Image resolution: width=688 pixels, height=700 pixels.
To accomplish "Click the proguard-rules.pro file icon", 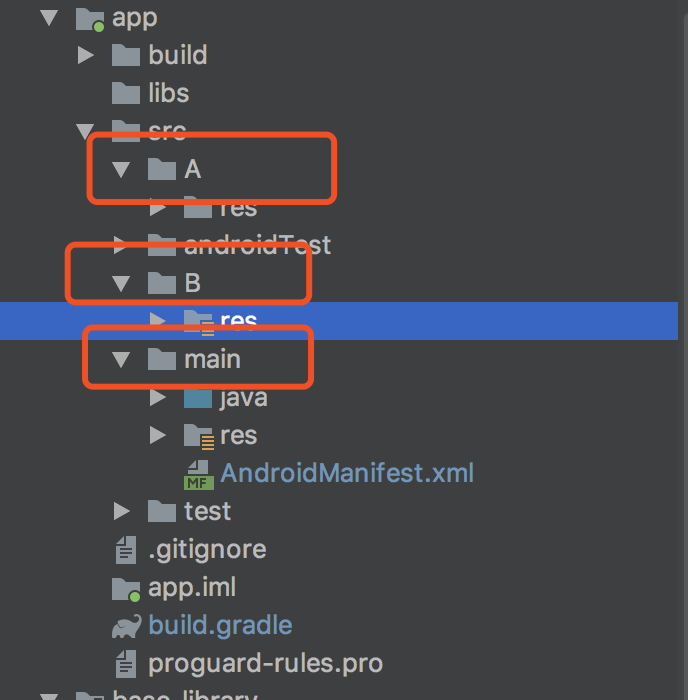I will (x=126, y=663).
